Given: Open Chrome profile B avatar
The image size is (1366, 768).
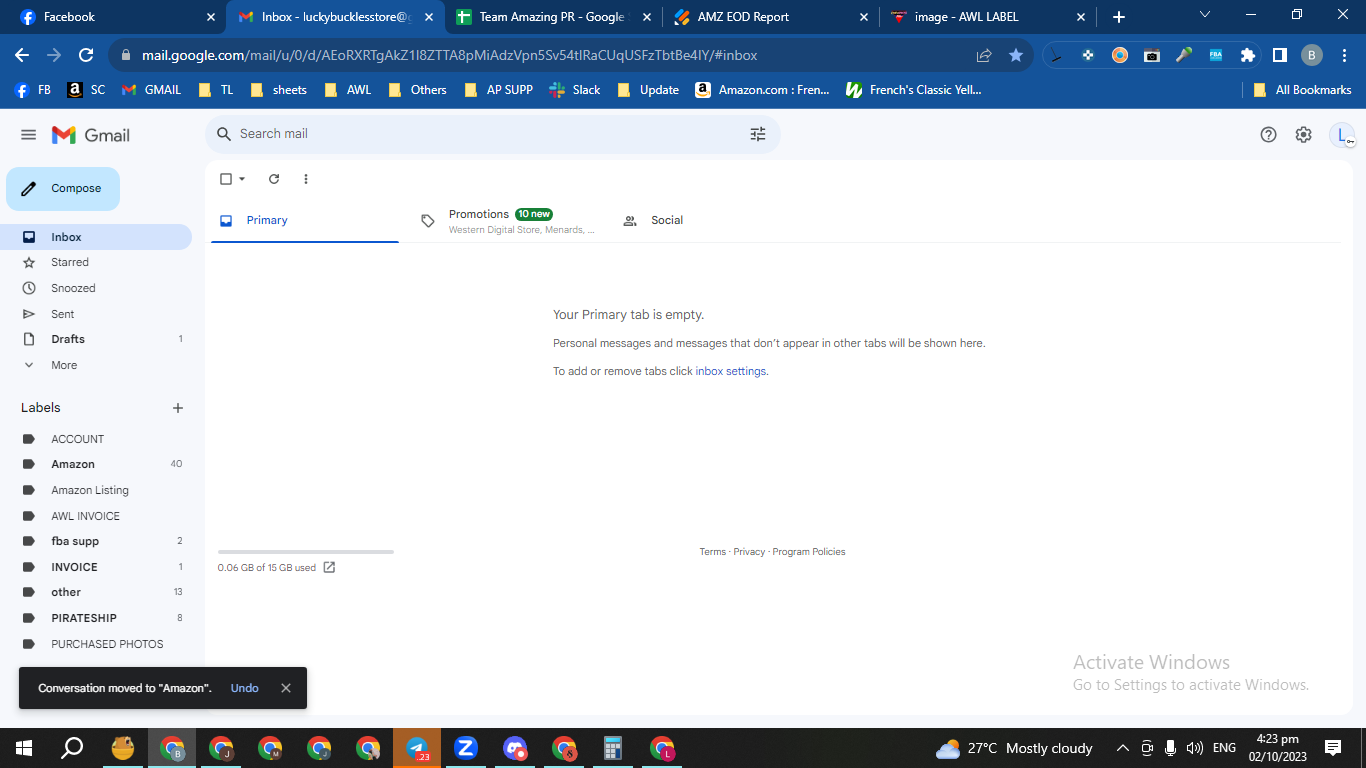Looking at the screenshot, I should tap(1312, 55).
